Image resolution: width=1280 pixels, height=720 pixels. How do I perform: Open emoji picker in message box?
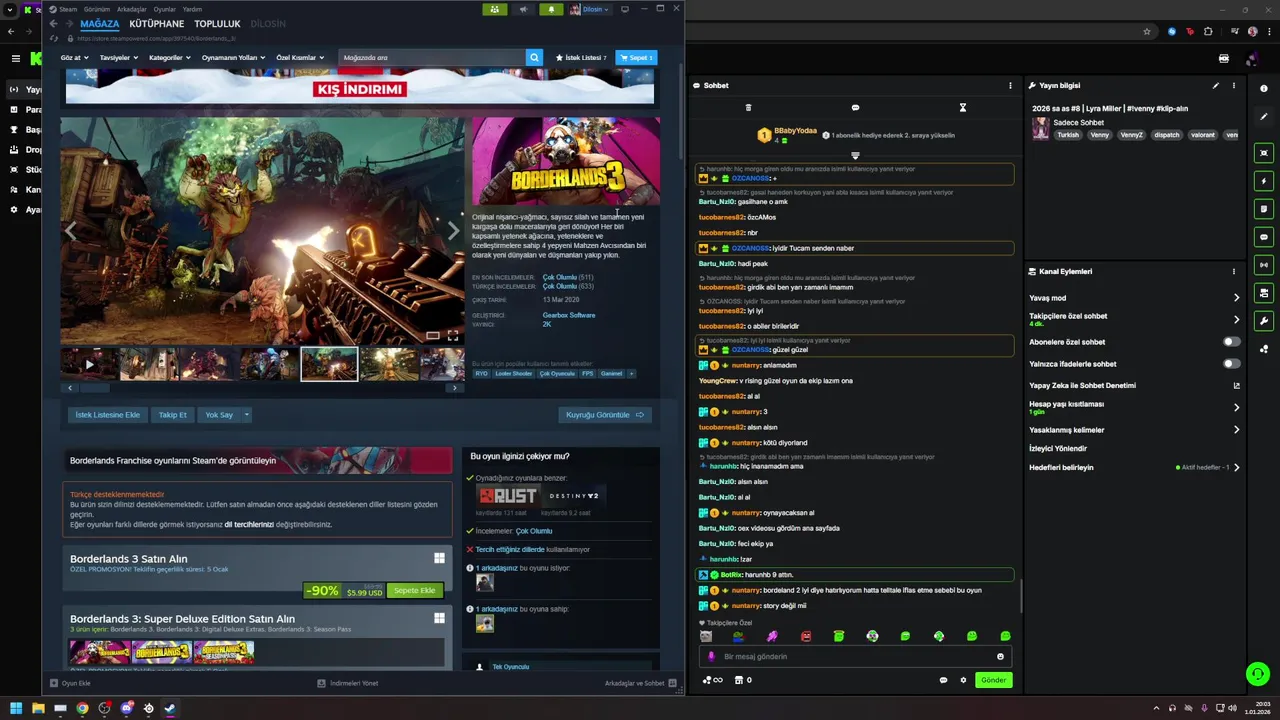(x=1000, y=657)
